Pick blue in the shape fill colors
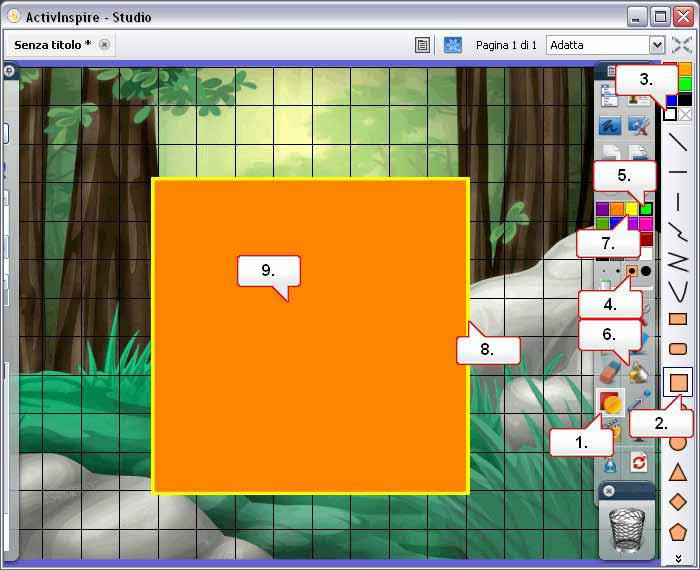This screenshot has width=700, height=570. click(671, 100)
